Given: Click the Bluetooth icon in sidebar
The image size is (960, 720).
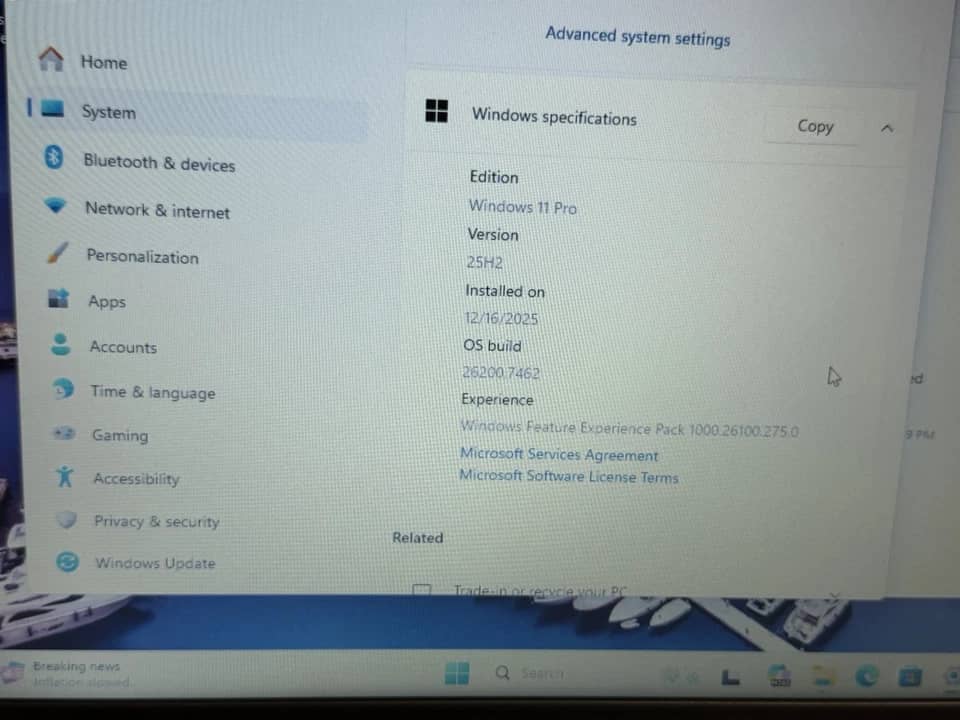Looking at the screenshot, I should coord(54,157).
